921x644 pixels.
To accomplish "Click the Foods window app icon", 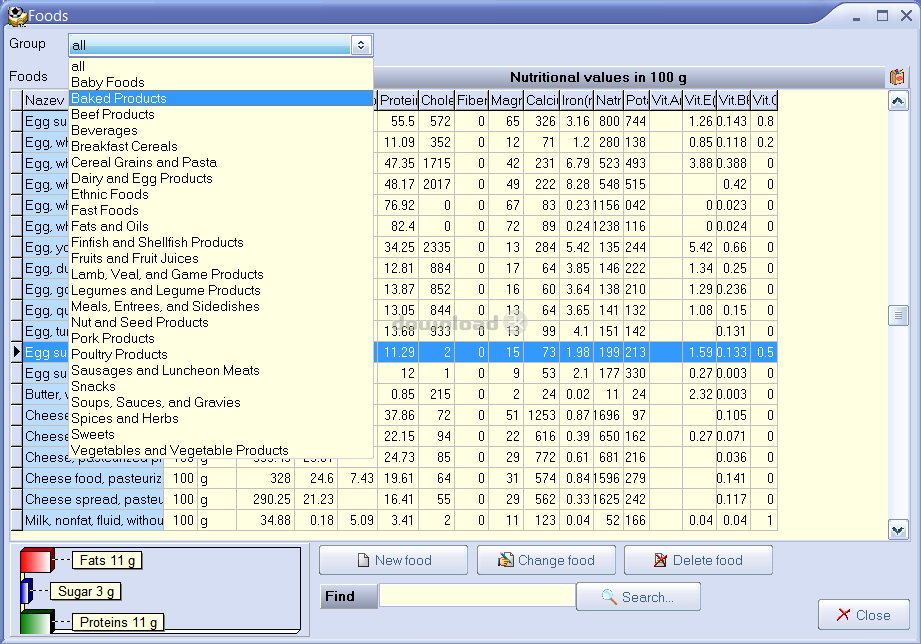I will (18, 16).
